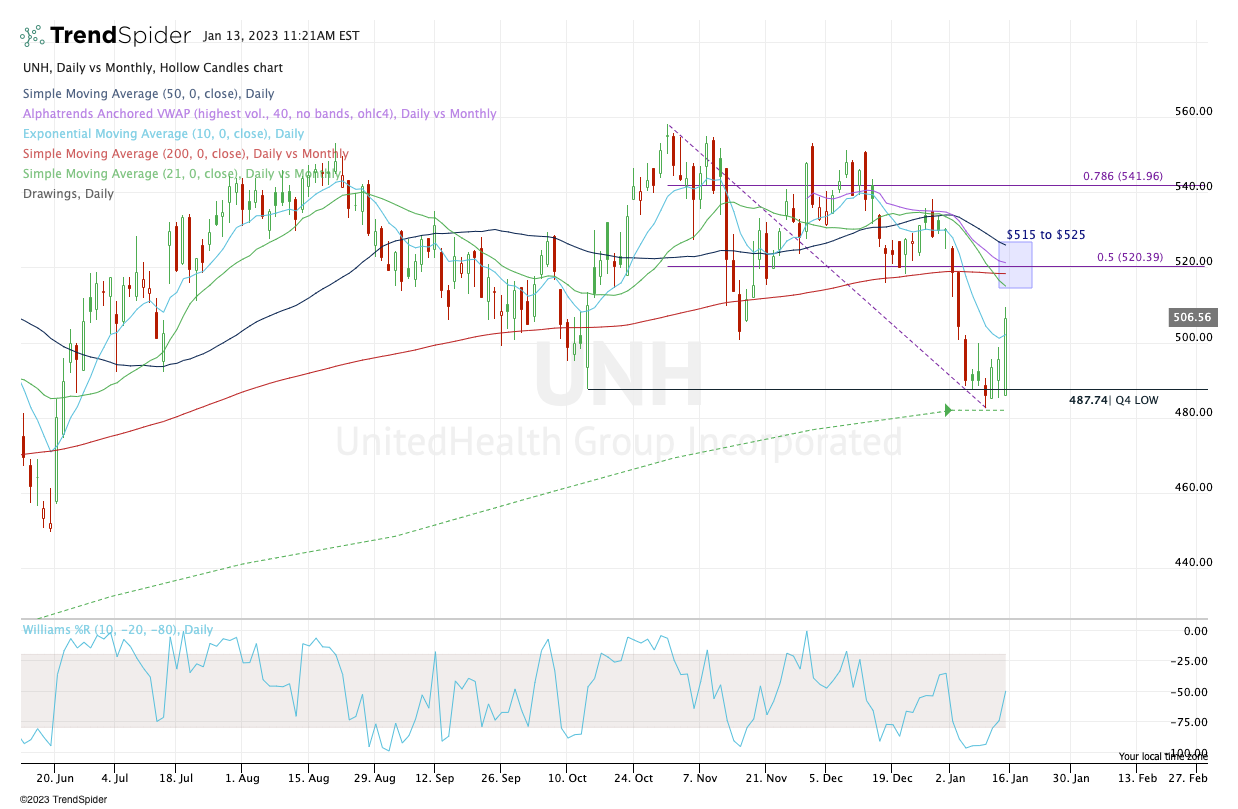Click the 0.786 (541.96) Fibonacci label
The image size is (1238, 809).
[1123, 177]
